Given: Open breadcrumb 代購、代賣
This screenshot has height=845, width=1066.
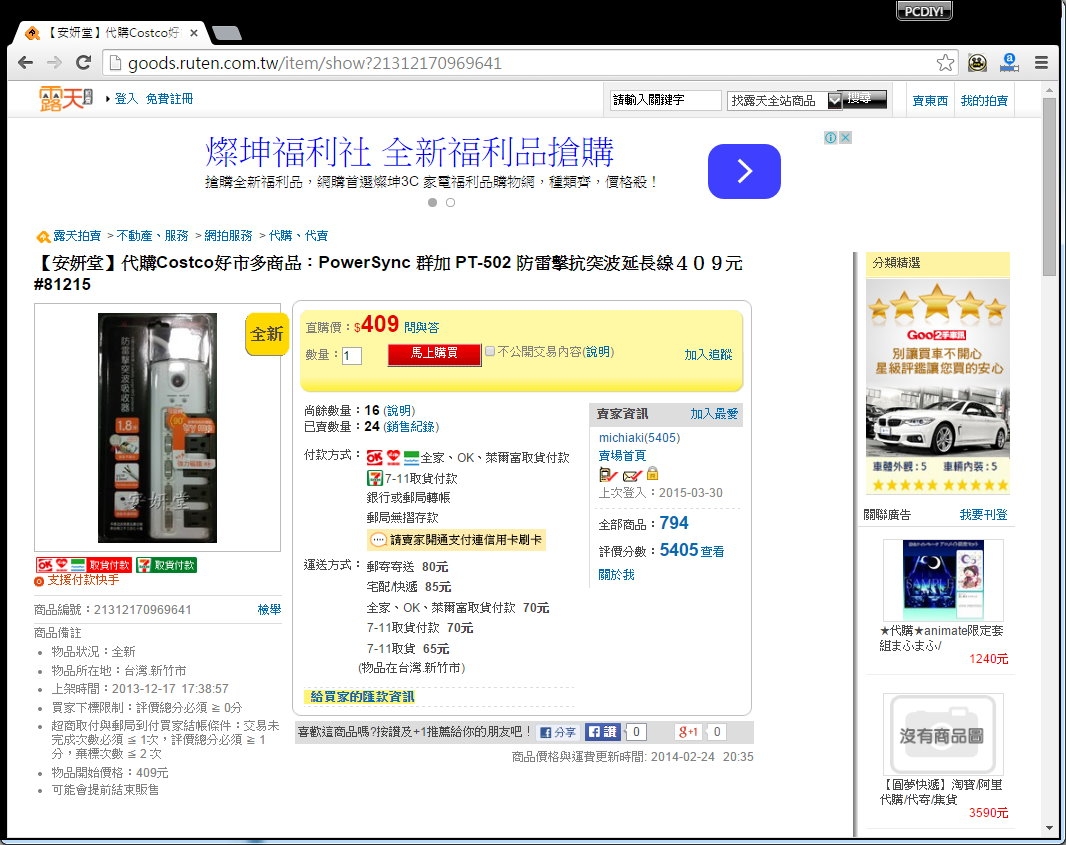Looking at the screenshot, I should point(298,236).
